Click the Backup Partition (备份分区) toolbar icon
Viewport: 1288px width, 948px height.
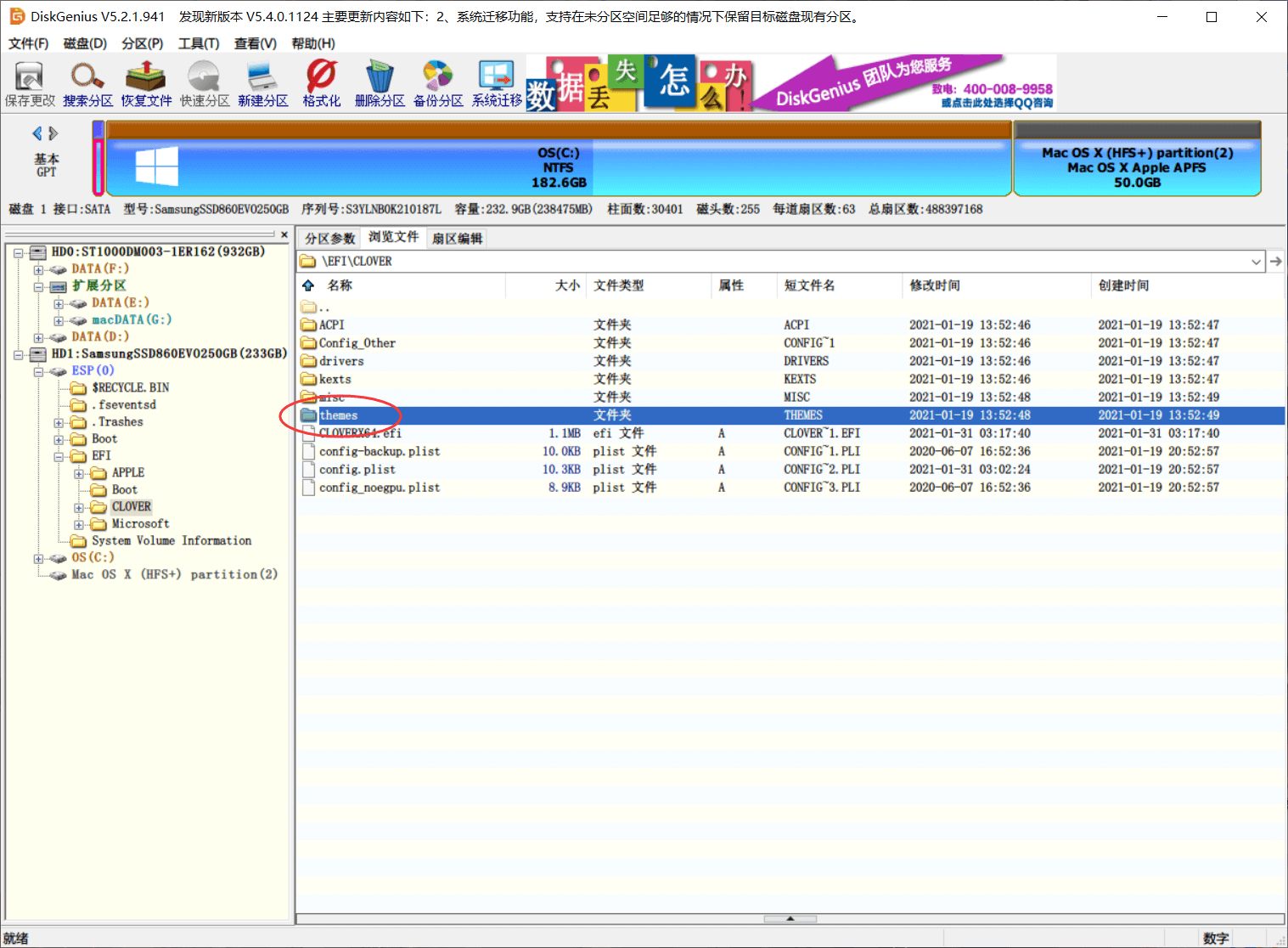(x=438, y=84)
